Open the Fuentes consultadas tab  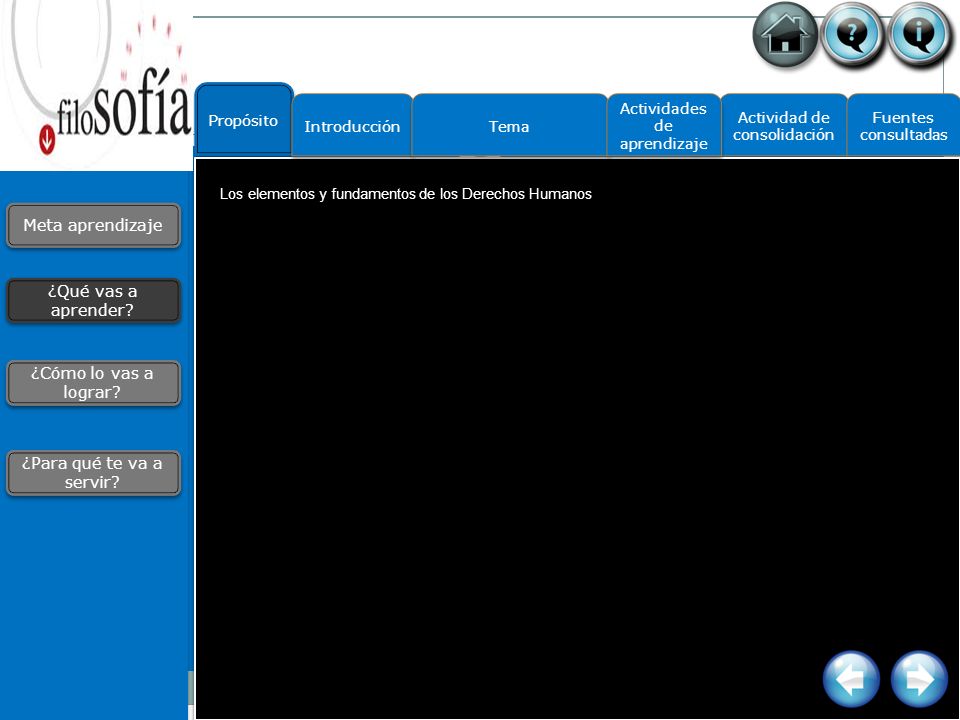click(903, 126)
